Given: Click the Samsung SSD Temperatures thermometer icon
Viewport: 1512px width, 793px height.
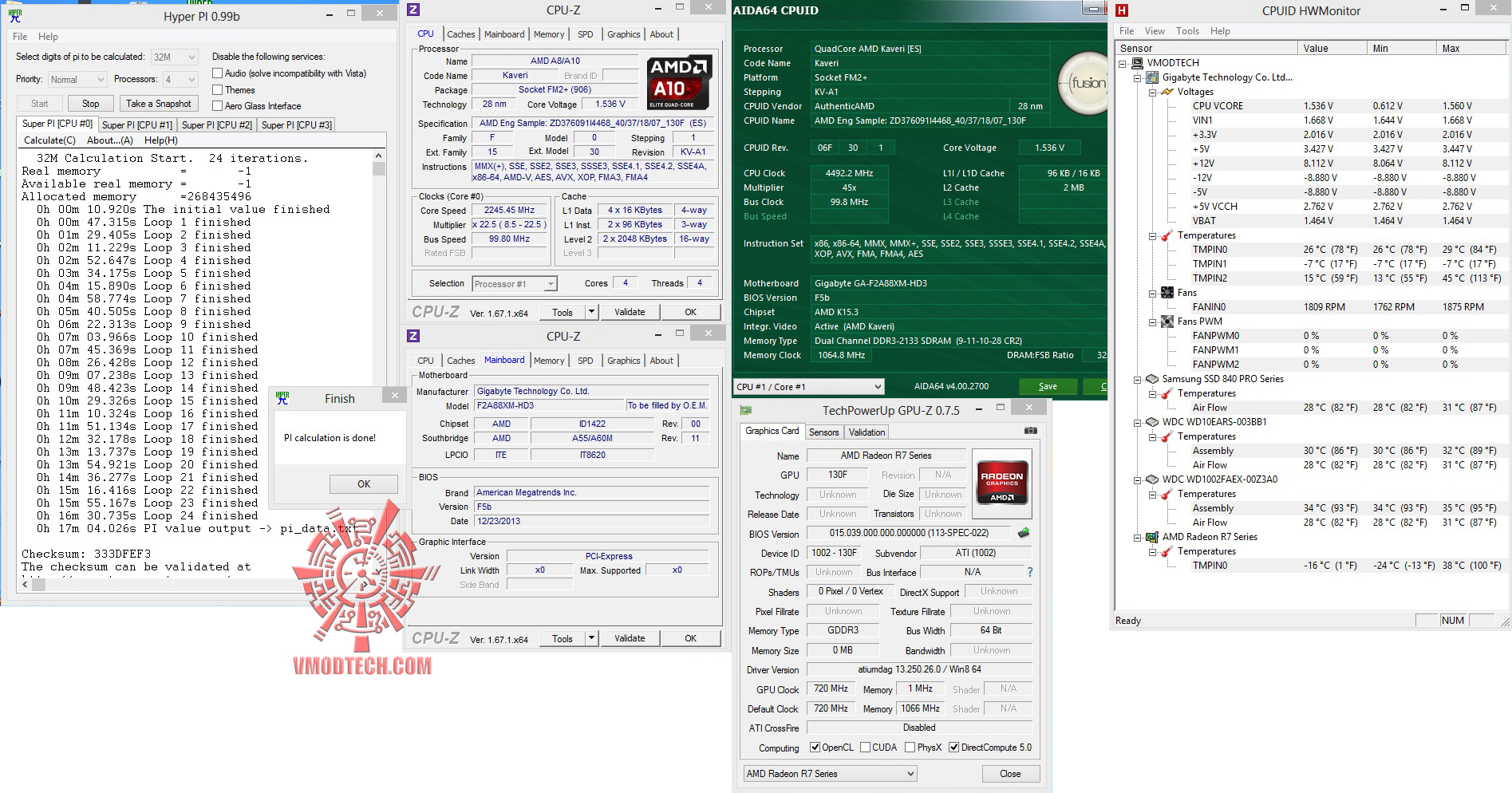Looking at the screenshot, I should coord(1167,393).
